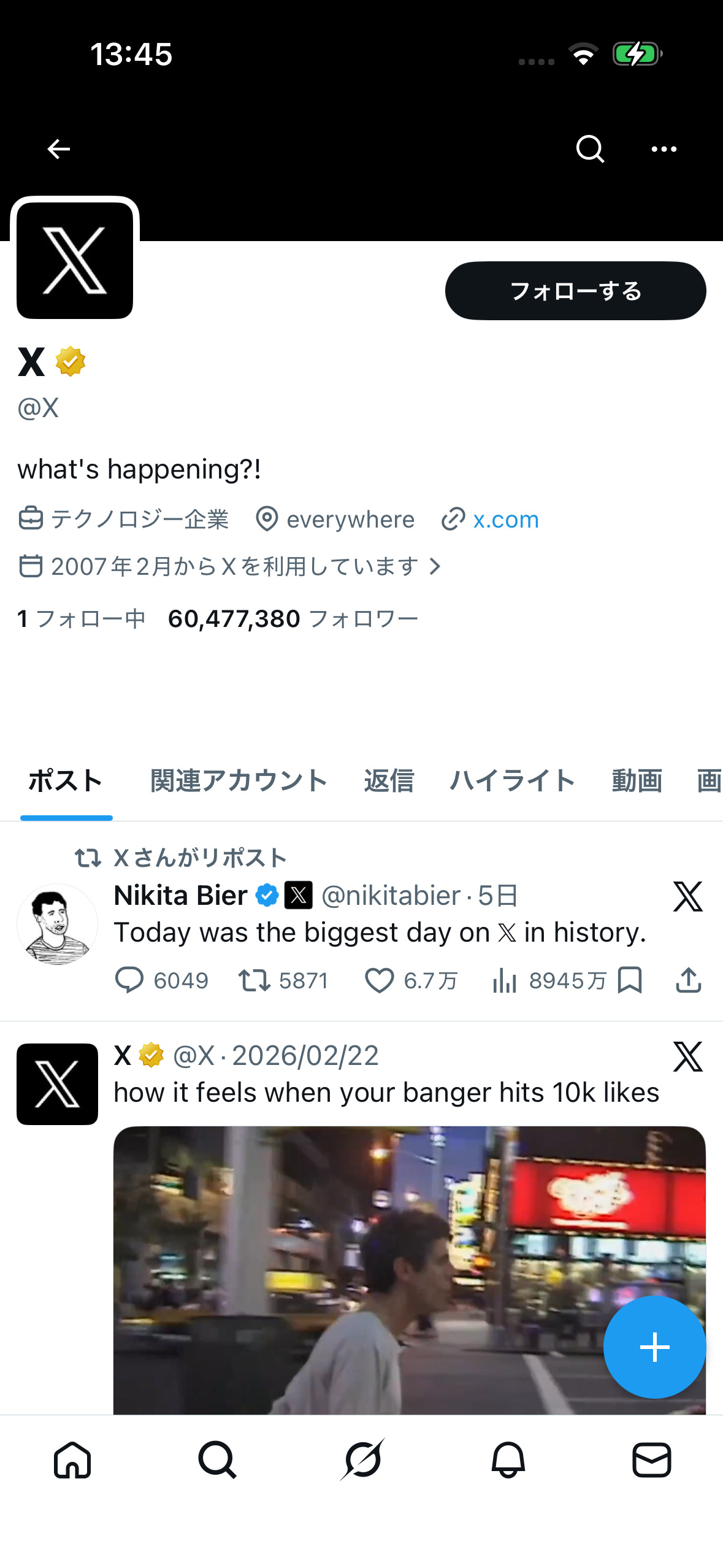Open Grok from the bottom navigation
723x1568 pixels.
[361, 1460]
